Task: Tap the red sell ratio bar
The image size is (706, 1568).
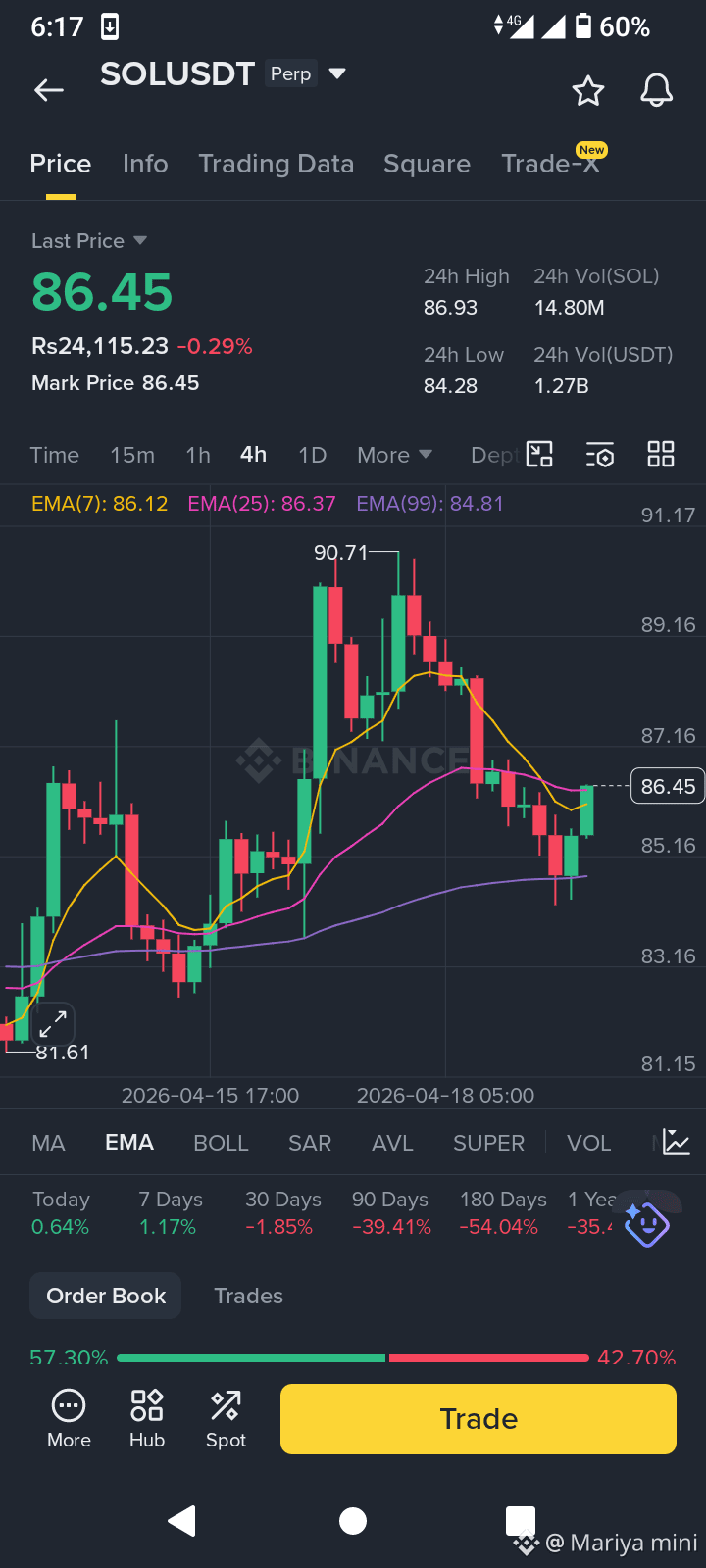Action: pyautogui.click(x=489, y=1358)
